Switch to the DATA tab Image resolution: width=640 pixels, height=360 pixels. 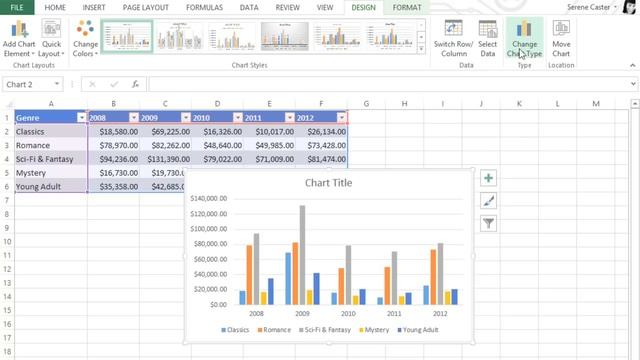coord(249,7)
